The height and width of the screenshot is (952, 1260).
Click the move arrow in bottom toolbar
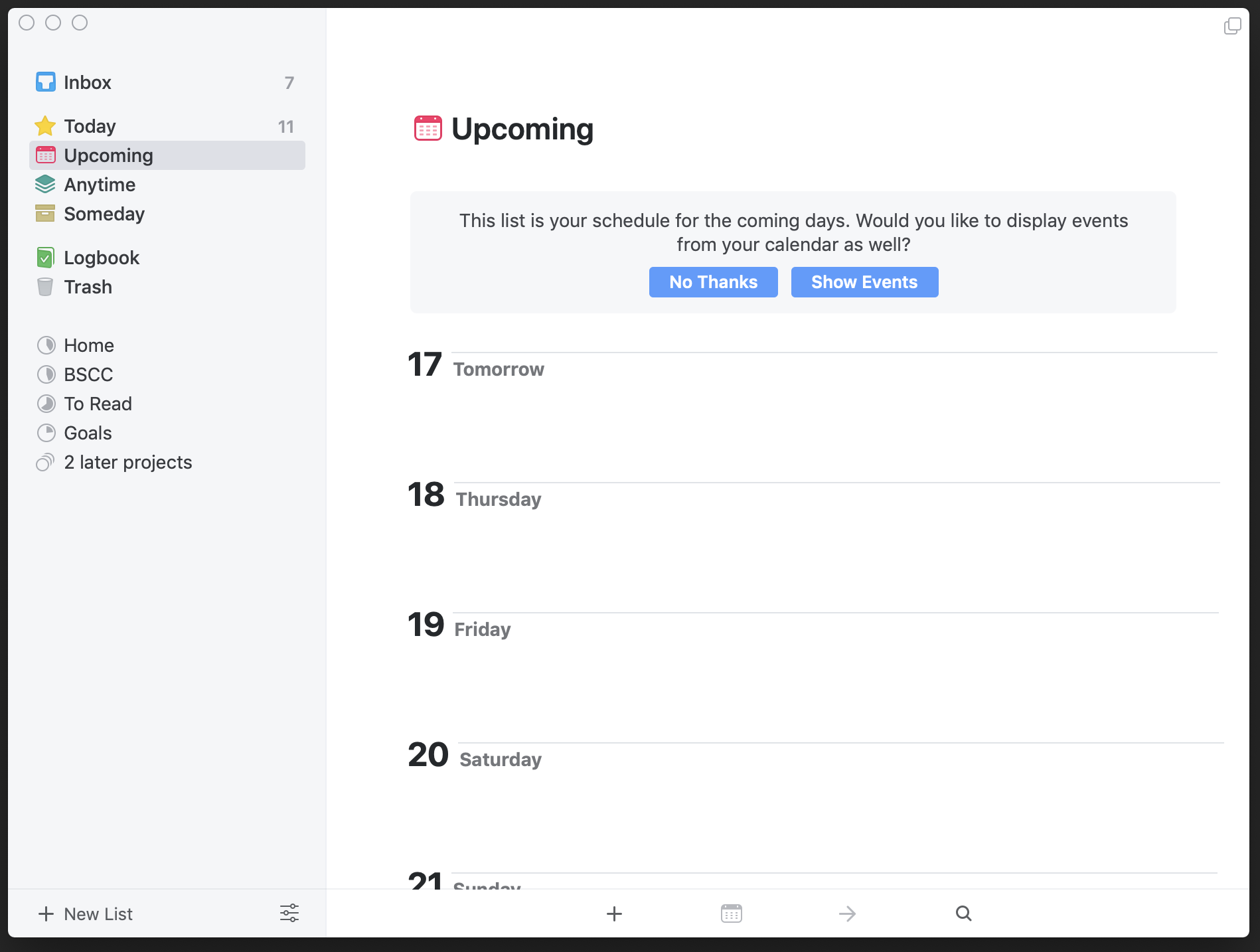(847, 914)
